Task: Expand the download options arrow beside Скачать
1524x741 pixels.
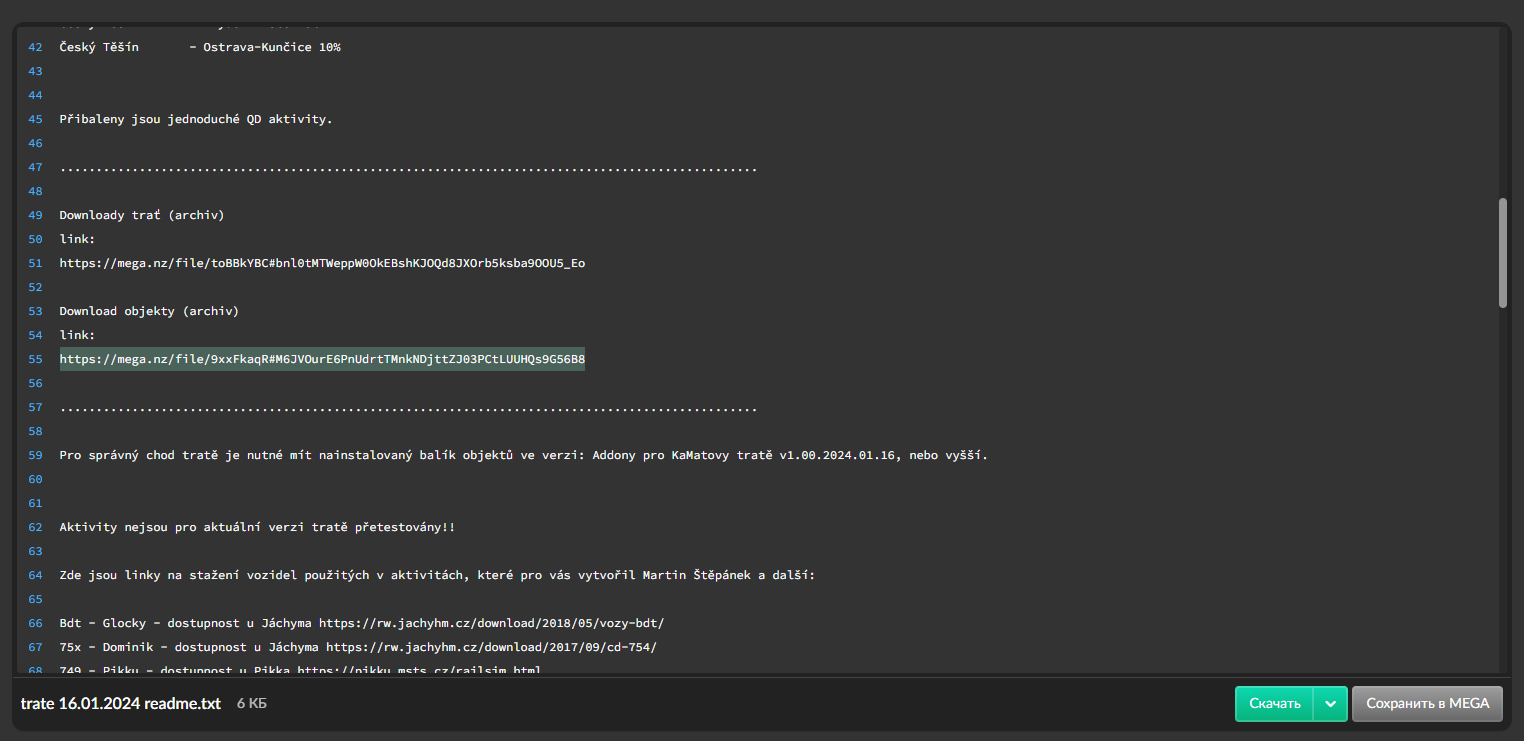Action: 1330,704
